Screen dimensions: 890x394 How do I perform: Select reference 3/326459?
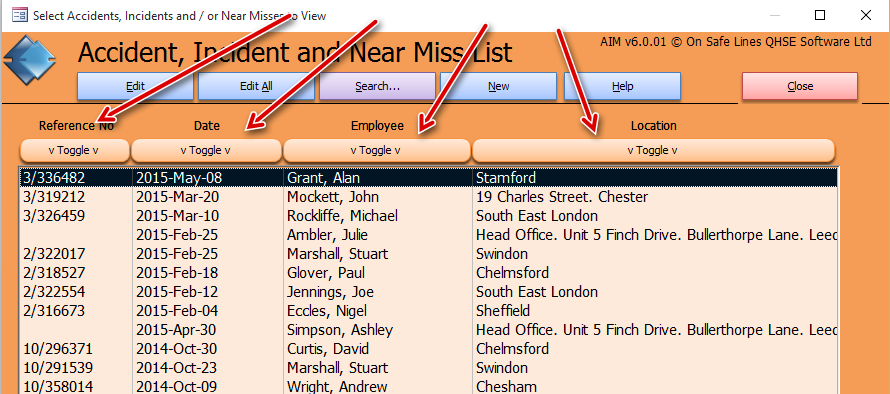click(x=53, y=216)
